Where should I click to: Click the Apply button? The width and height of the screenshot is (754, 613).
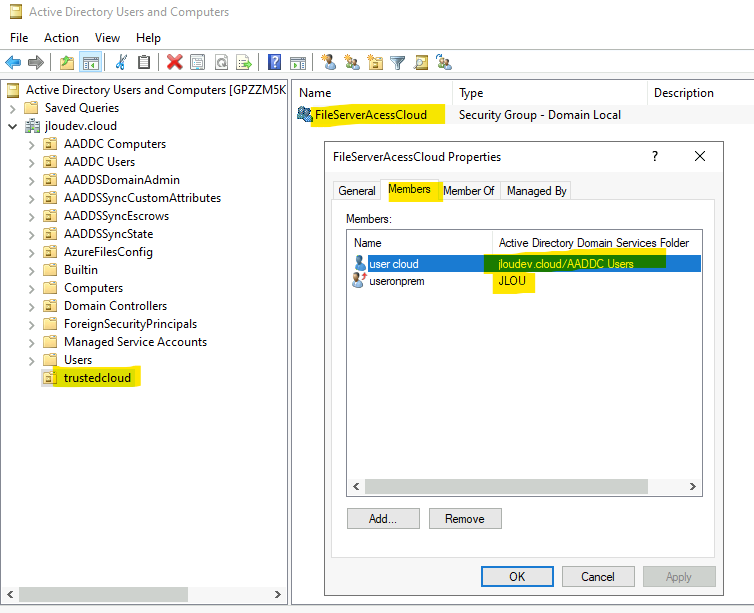click(679, 576)
